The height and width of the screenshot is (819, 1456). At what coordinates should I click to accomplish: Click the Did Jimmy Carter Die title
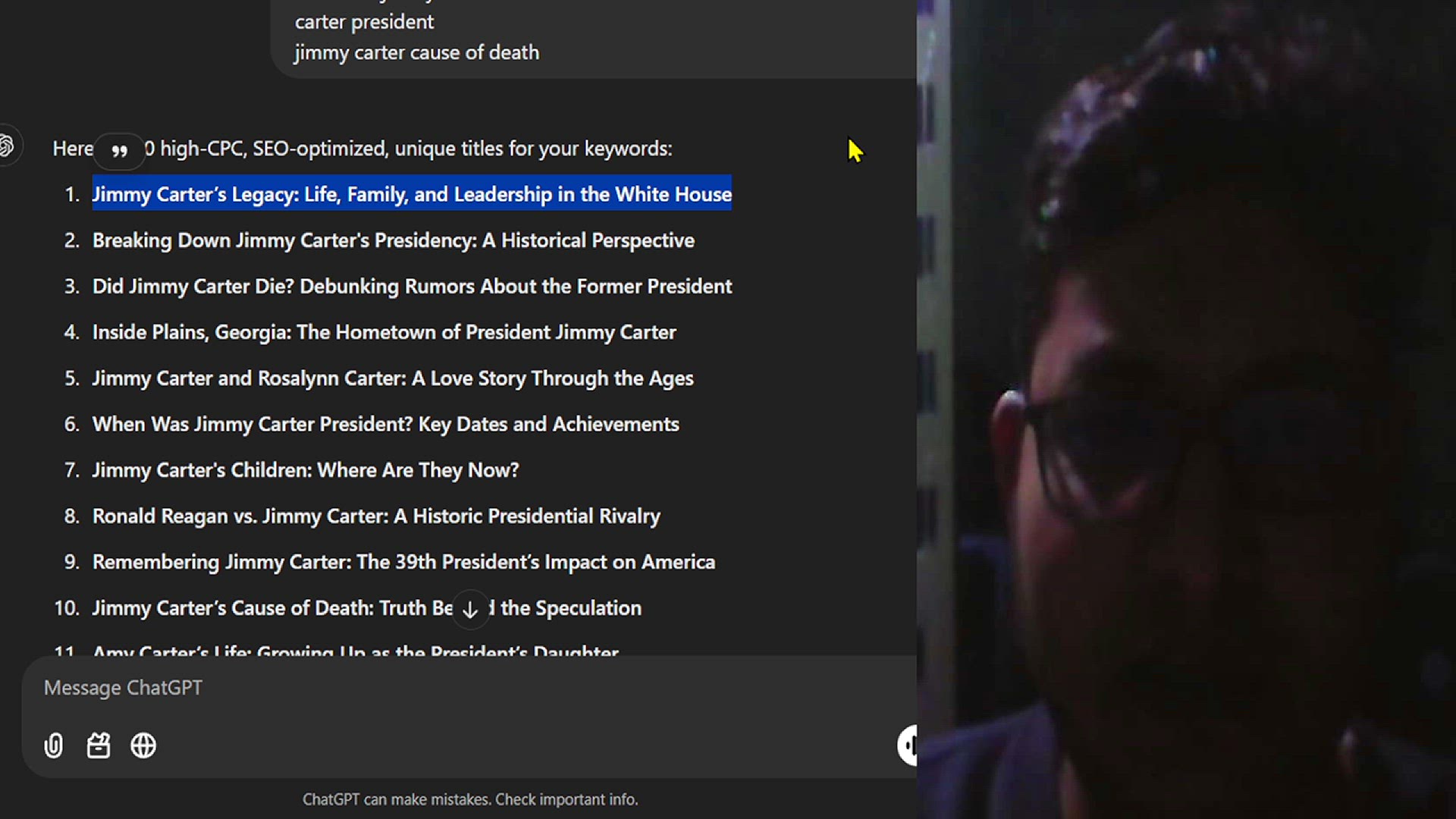point(412,287)
